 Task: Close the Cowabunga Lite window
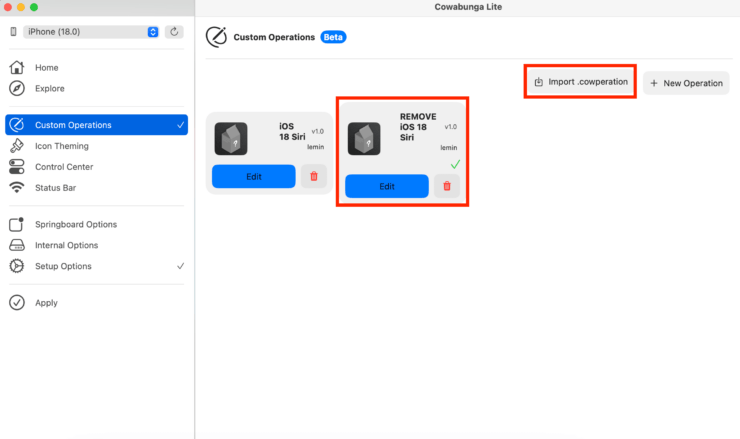(x=8, y=7)
